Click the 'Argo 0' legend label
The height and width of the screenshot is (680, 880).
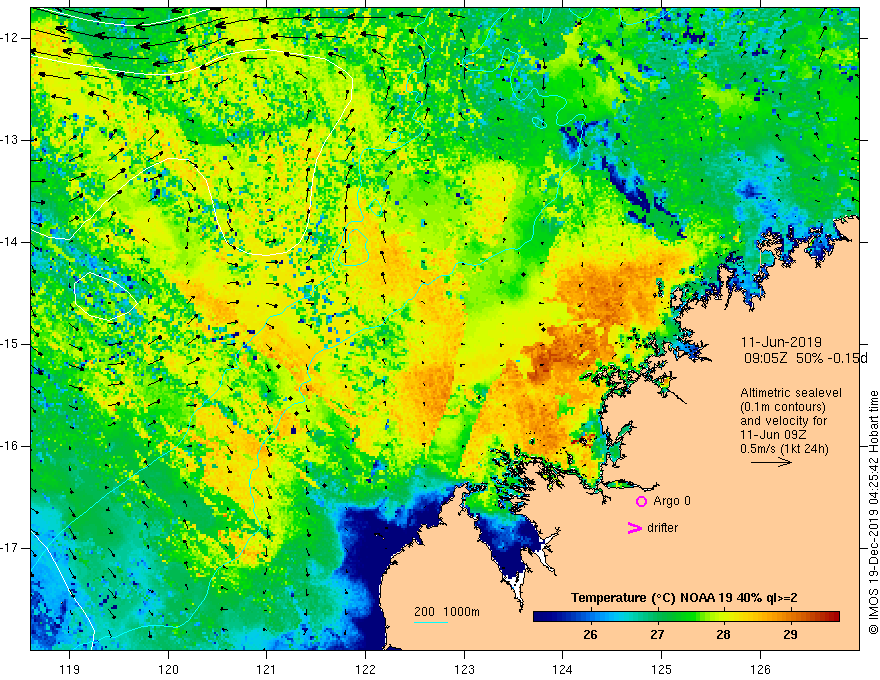pos(672,501)
